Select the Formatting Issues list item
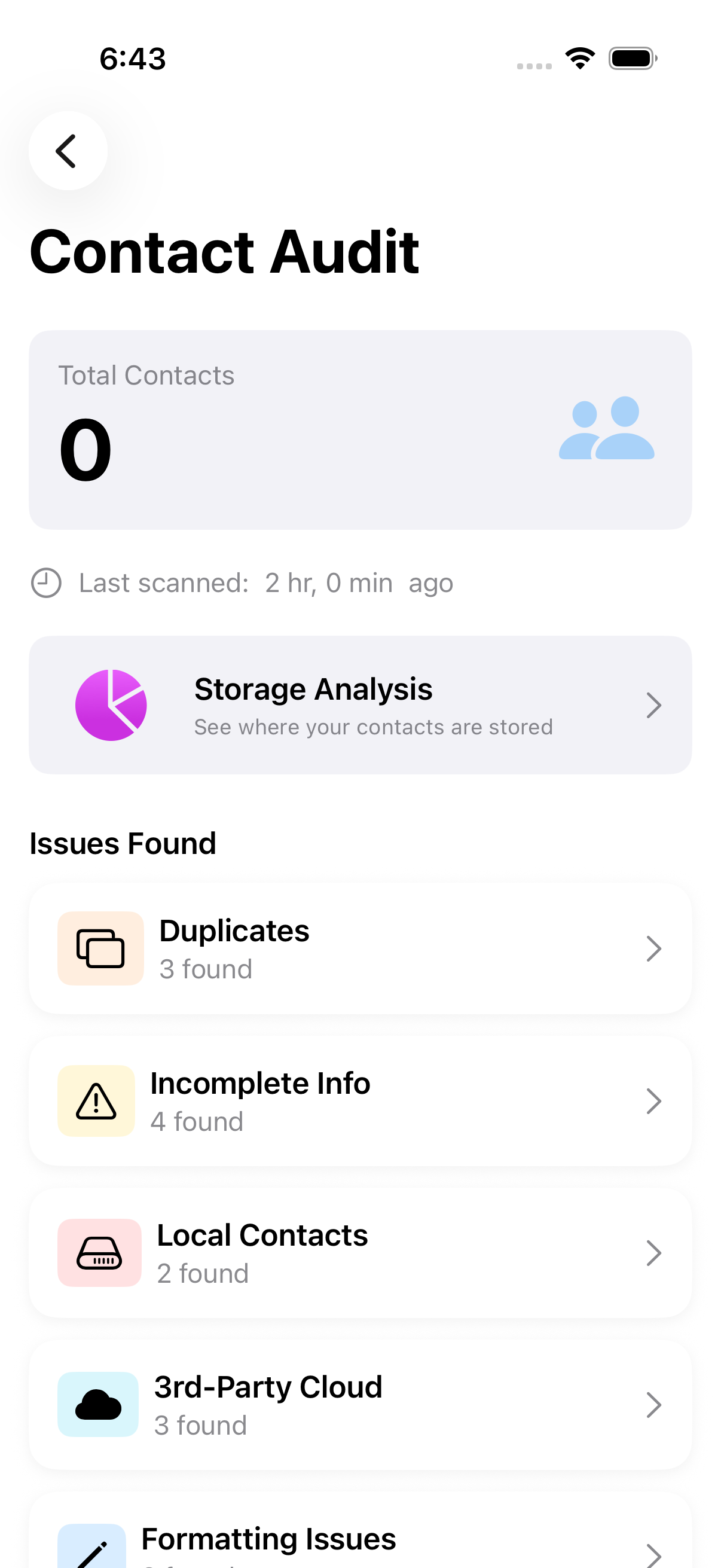This screenshot has width=721, height=1568. tap(359, 1540)
